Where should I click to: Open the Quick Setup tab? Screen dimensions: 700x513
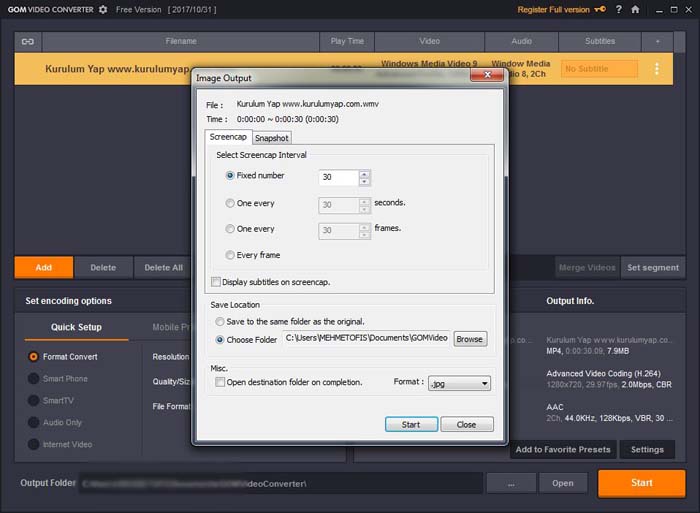(76, 327)
